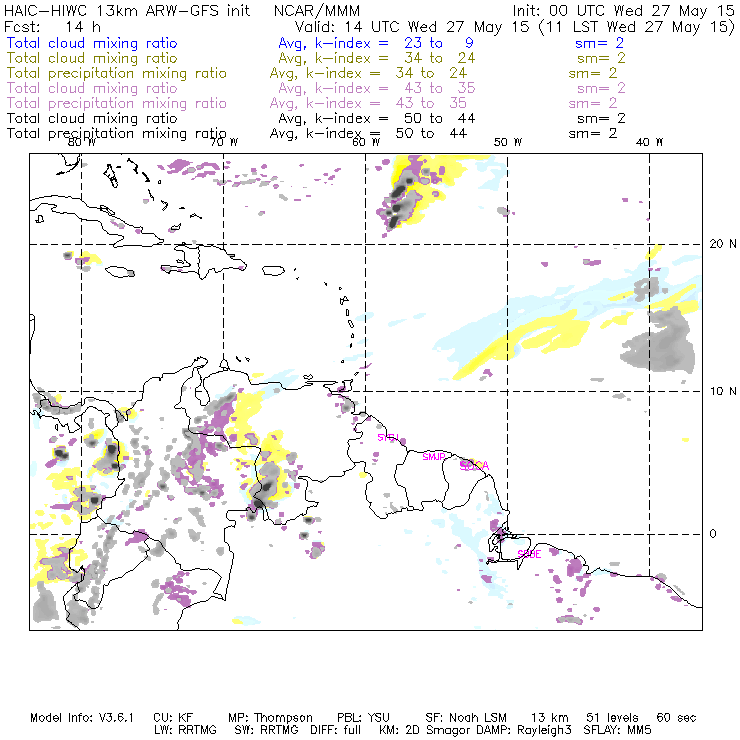Select "KM: 2D Smagor" footer entry
The height and width of the screenshot is (740, 740).
point(425,731)
